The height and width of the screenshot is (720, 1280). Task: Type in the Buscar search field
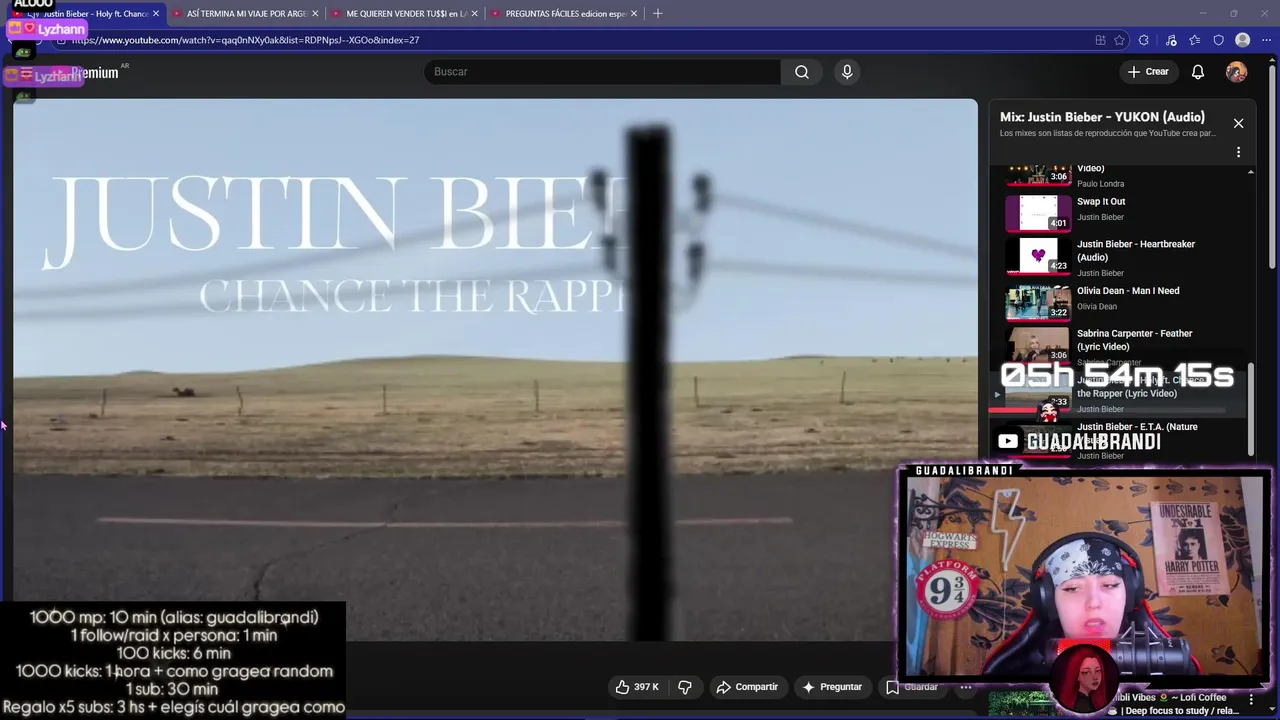click(603, 72)
